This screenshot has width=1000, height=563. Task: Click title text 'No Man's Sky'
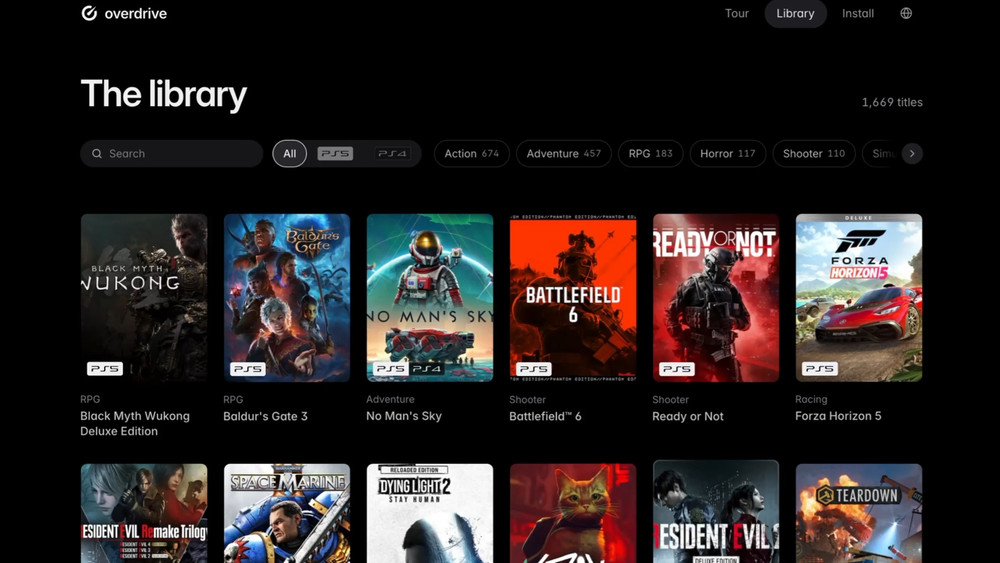(x=404, y=416)
